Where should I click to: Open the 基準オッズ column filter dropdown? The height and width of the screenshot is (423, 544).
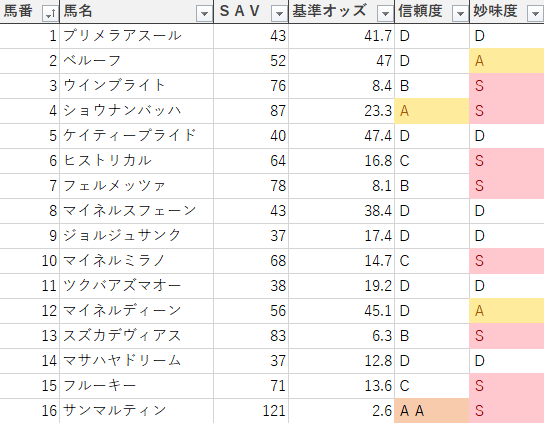point(385,14)
